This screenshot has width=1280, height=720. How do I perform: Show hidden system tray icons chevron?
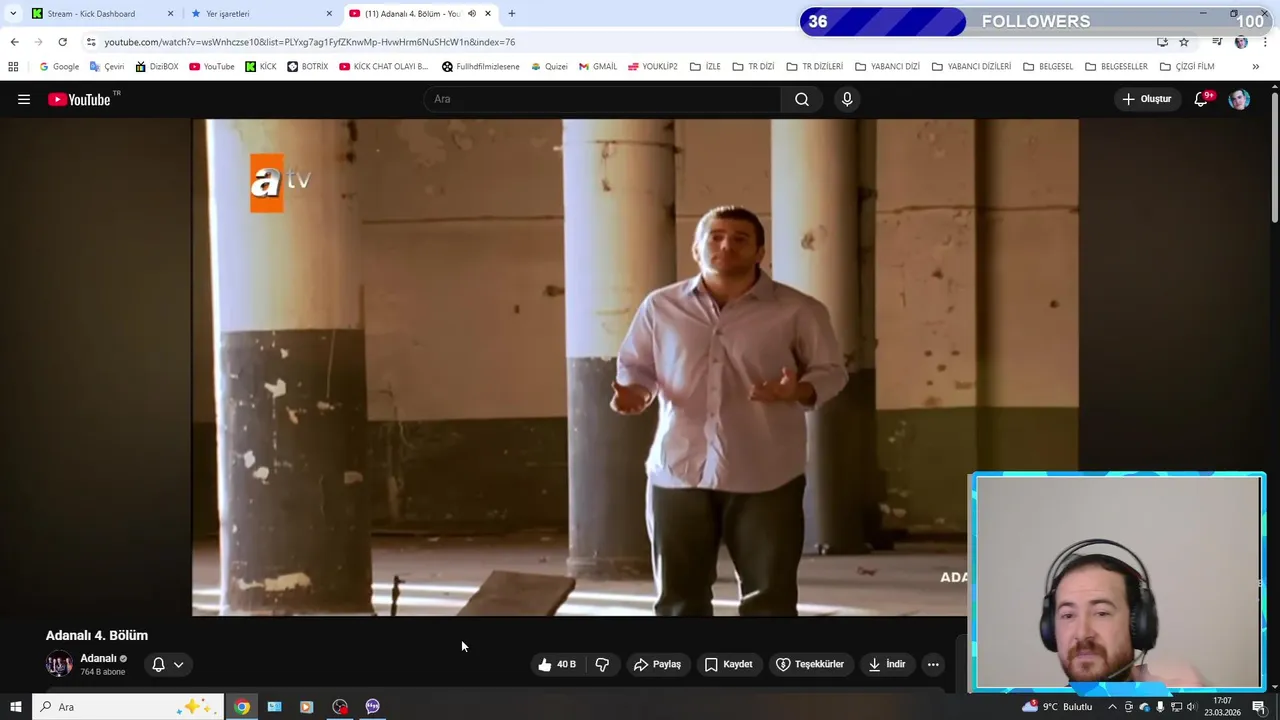point(1112,707)
